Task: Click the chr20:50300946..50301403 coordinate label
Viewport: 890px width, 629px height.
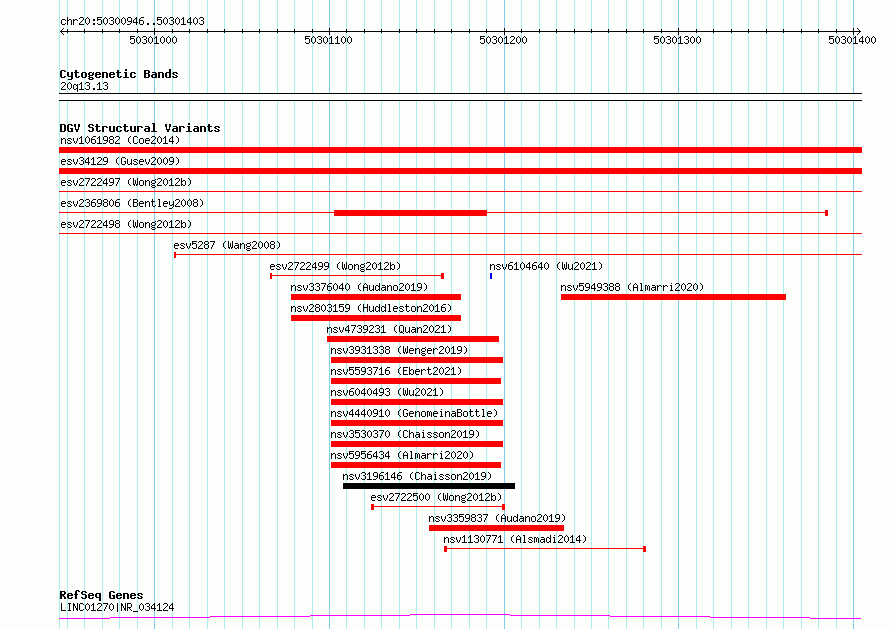Action: (x=132, y=21)
